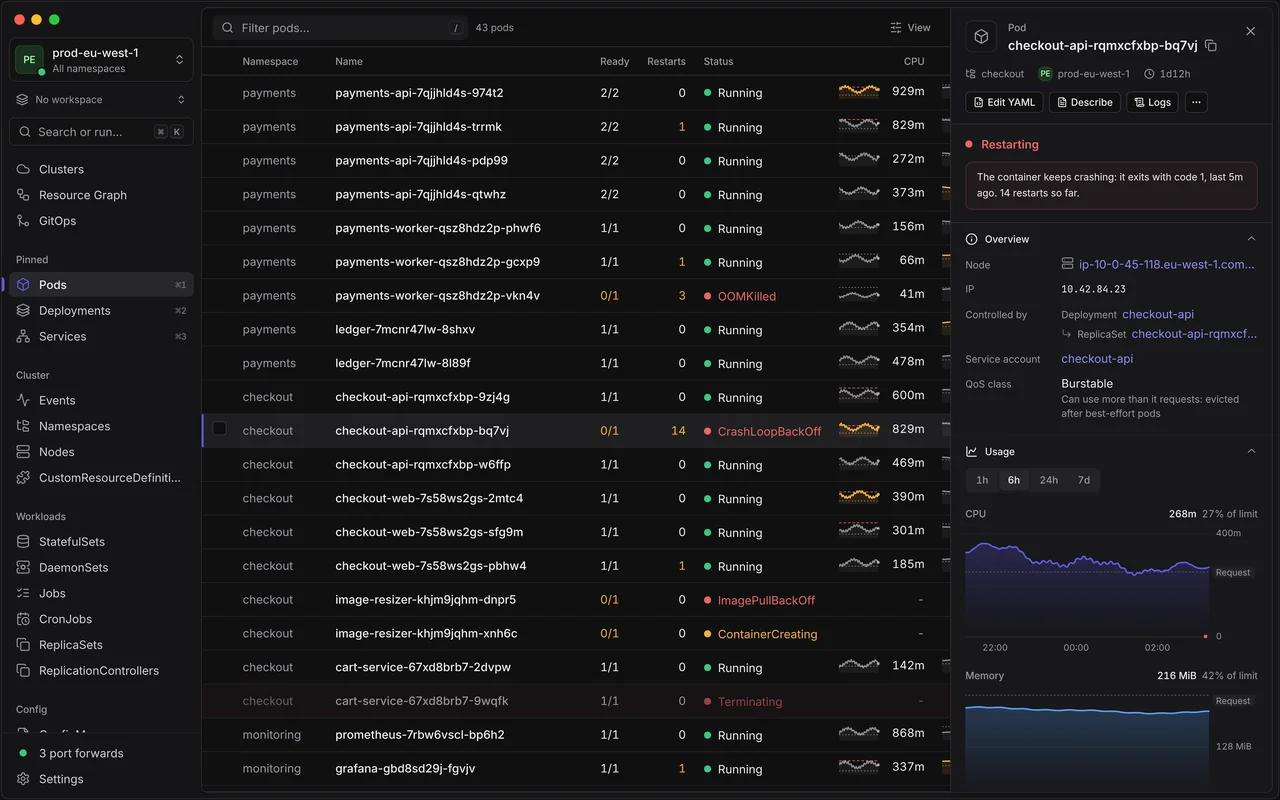1280x800 pixels.
Task: Open Clusters in the sidebar
Action: click(101, 169)
